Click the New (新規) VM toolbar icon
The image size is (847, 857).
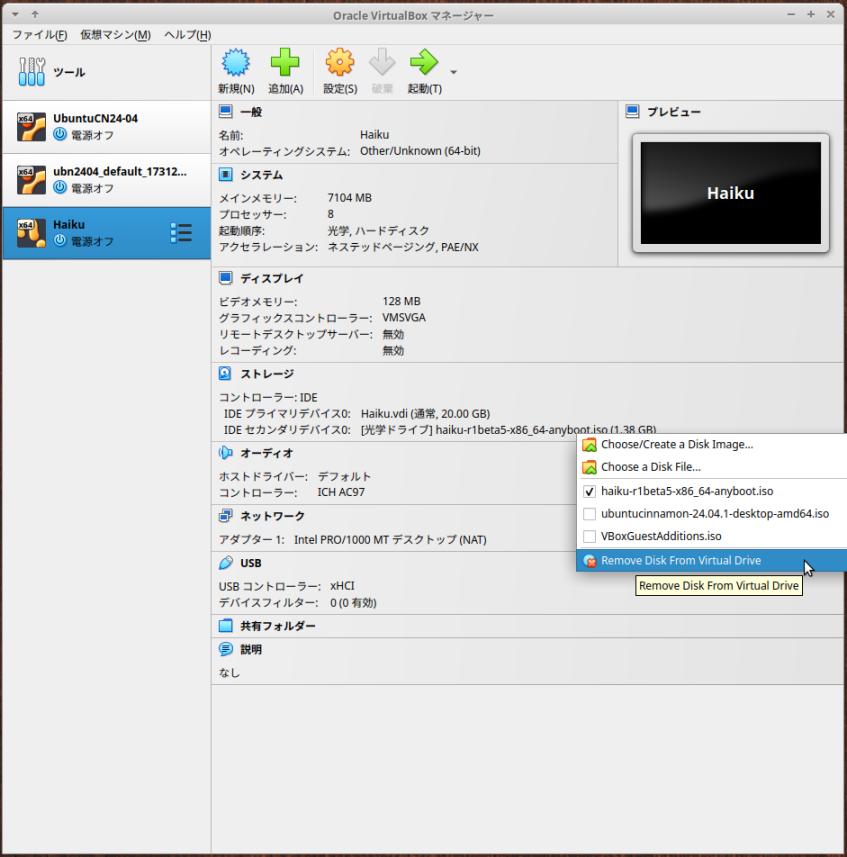236,62
